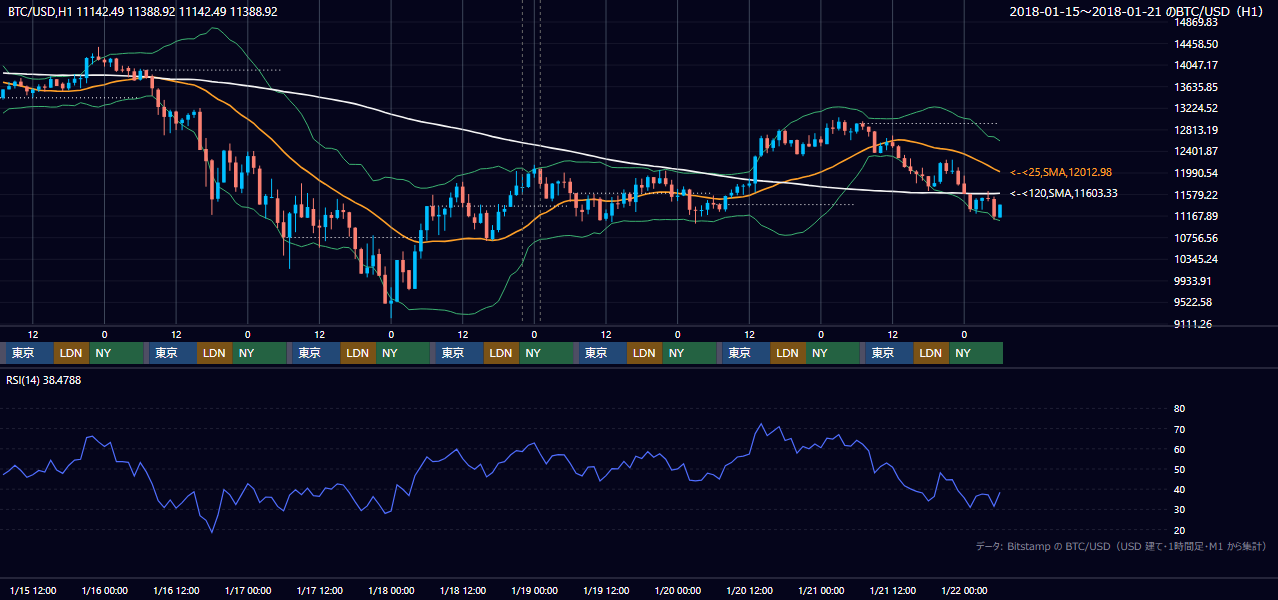Jump to the 1/21 12:00 date label
1278x600 pixels.
(893, 589)
